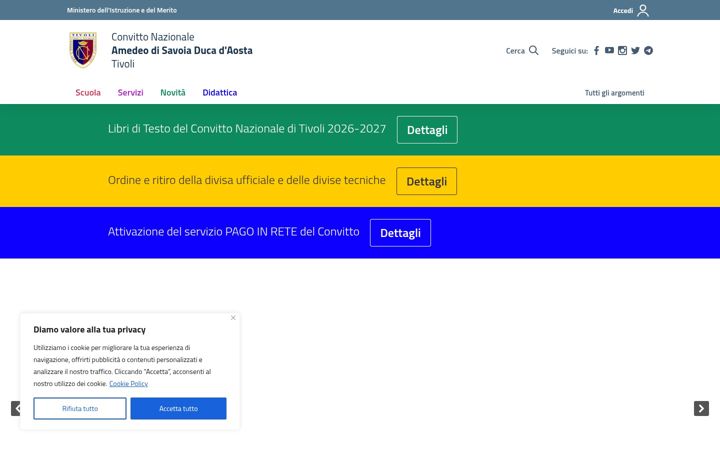Viewport: 720px width, 450px height.
Task: Open the Cookie Policy link
Action: tap(129, 384)
